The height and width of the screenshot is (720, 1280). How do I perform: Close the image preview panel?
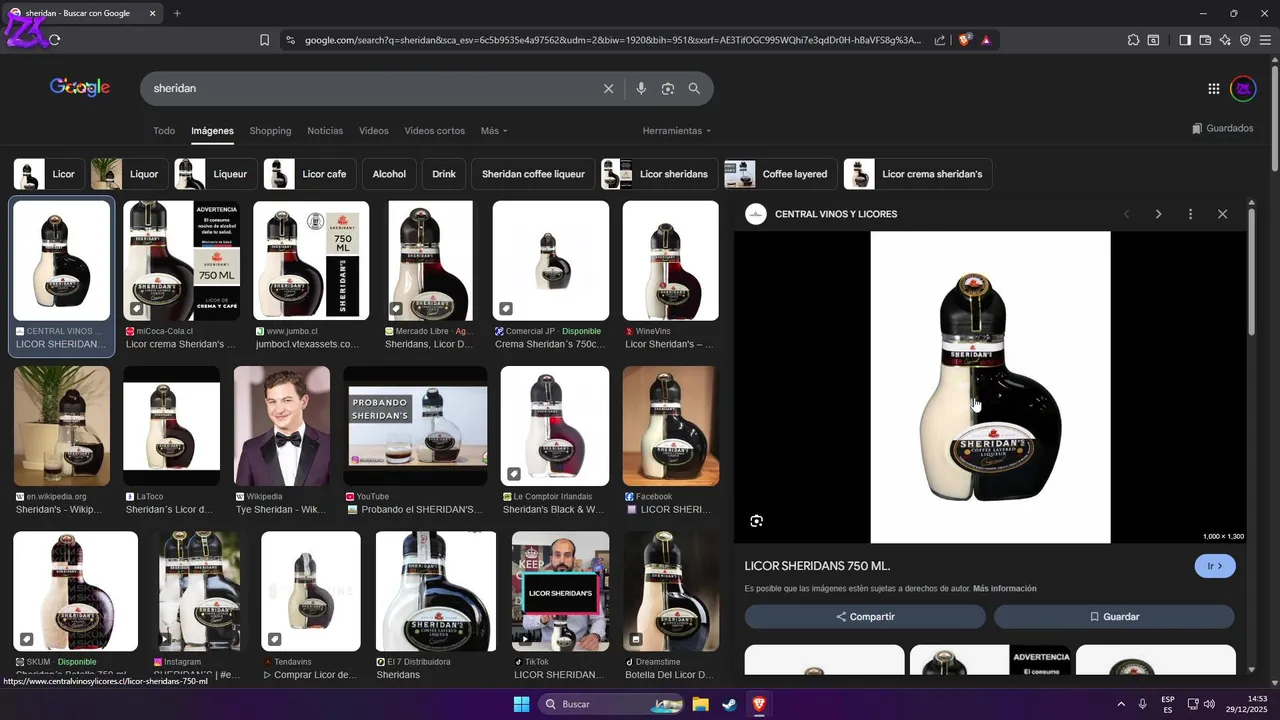[x=1222, y=214]
